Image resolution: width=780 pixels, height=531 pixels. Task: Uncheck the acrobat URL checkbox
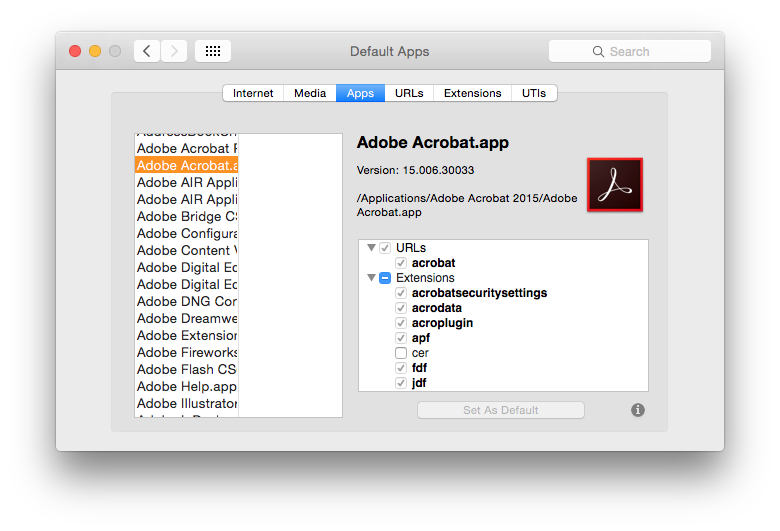tap(401, 263)
